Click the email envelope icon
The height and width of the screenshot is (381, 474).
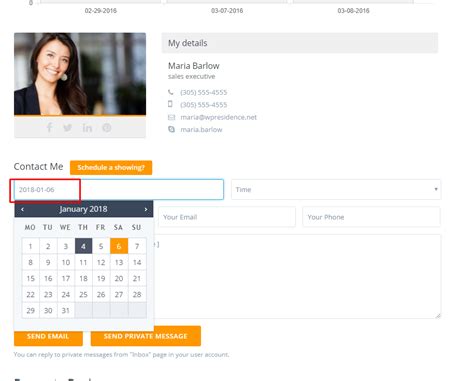point(171,117)
